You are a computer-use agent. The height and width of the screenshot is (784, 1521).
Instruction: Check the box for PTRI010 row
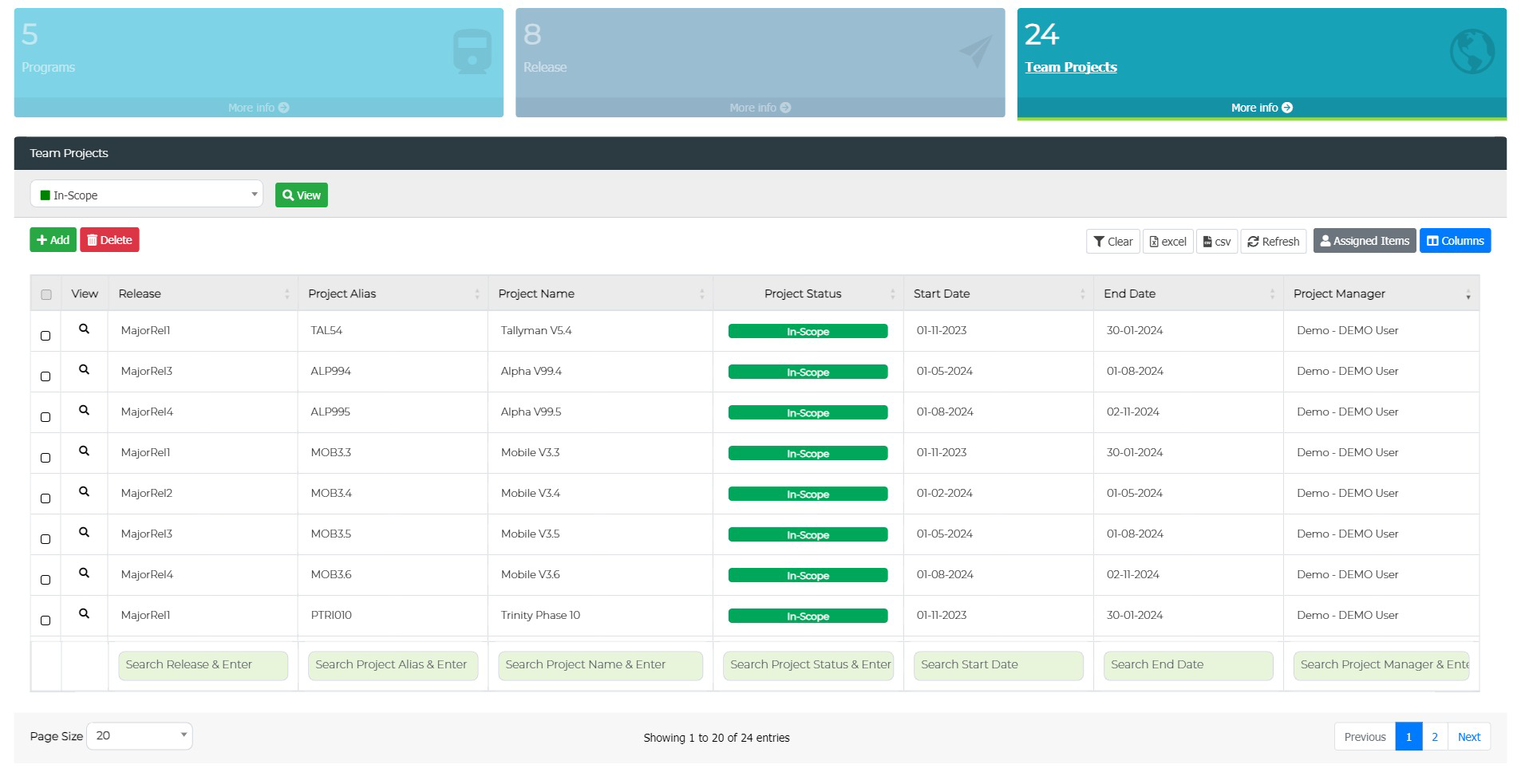click(x=45, y=621)
